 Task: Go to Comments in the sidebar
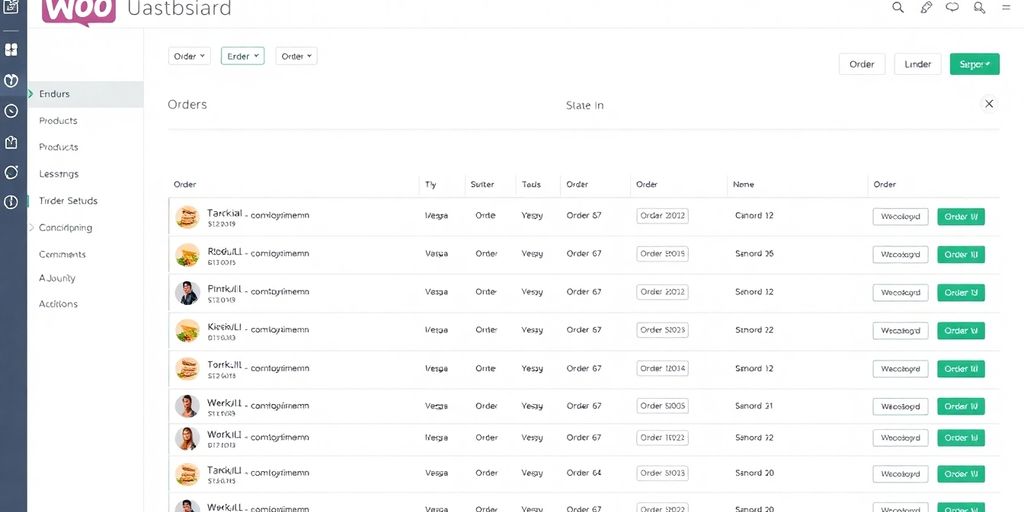pos(62,255)
